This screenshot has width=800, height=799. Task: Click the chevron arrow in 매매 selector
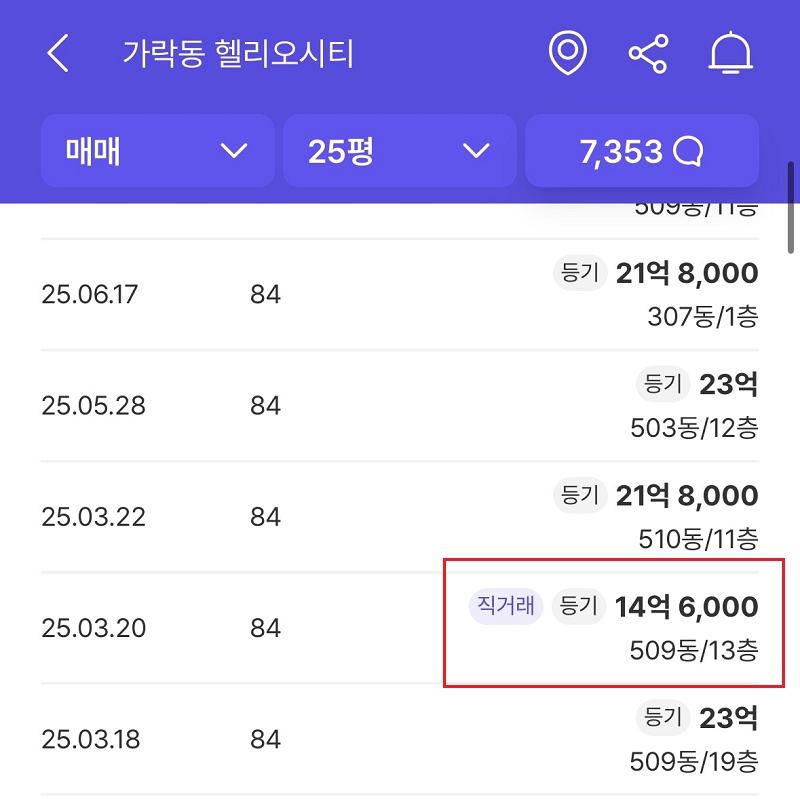[233, 152]
